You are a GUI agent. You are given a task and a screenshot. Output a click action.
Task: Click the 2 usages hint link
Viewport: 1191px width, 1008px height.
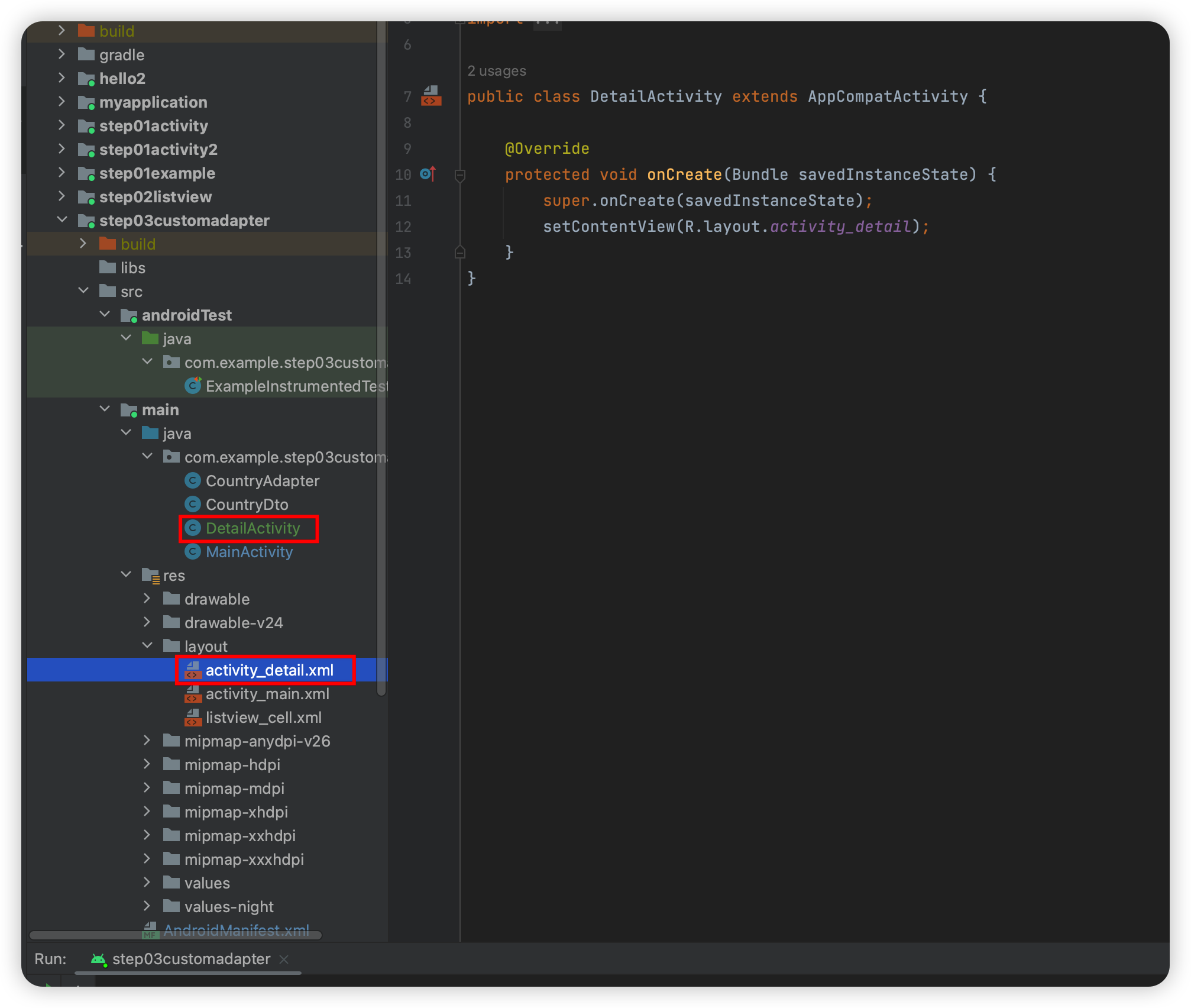(496, 71)
